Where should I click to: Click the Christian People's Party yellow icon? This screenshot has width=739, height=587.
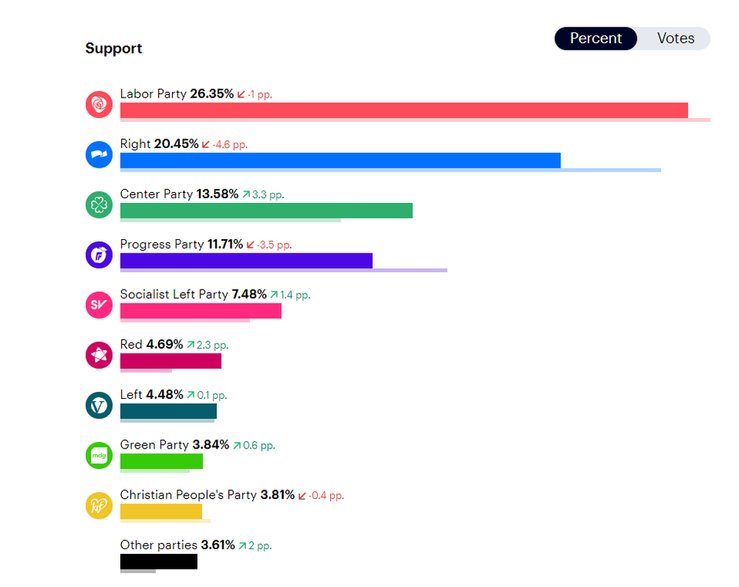click(x=99, y=505)
